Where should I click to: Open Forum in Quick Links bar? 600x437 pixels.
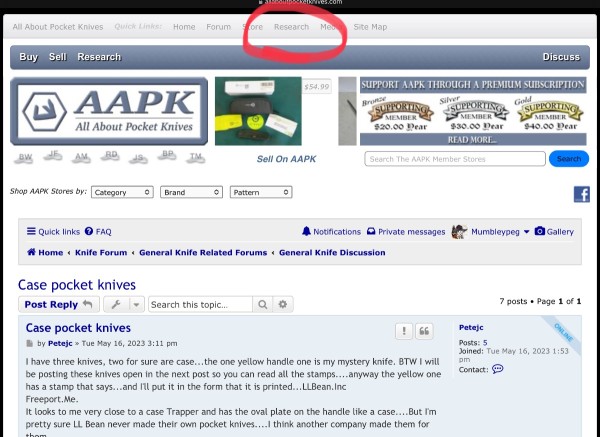coord(218,27)
